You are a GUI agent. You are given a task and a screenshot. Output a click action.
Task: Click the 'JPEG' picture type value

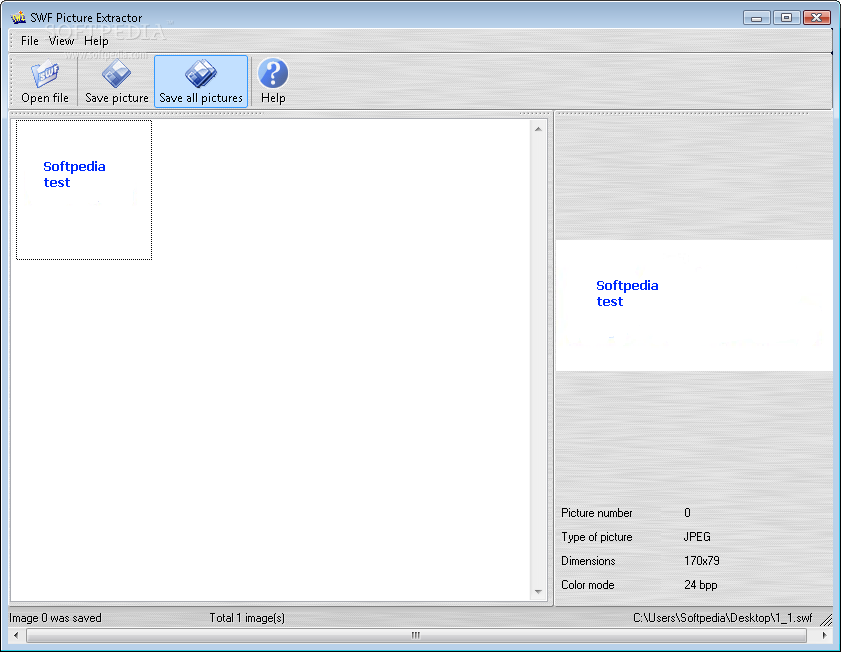click(697, 537)
